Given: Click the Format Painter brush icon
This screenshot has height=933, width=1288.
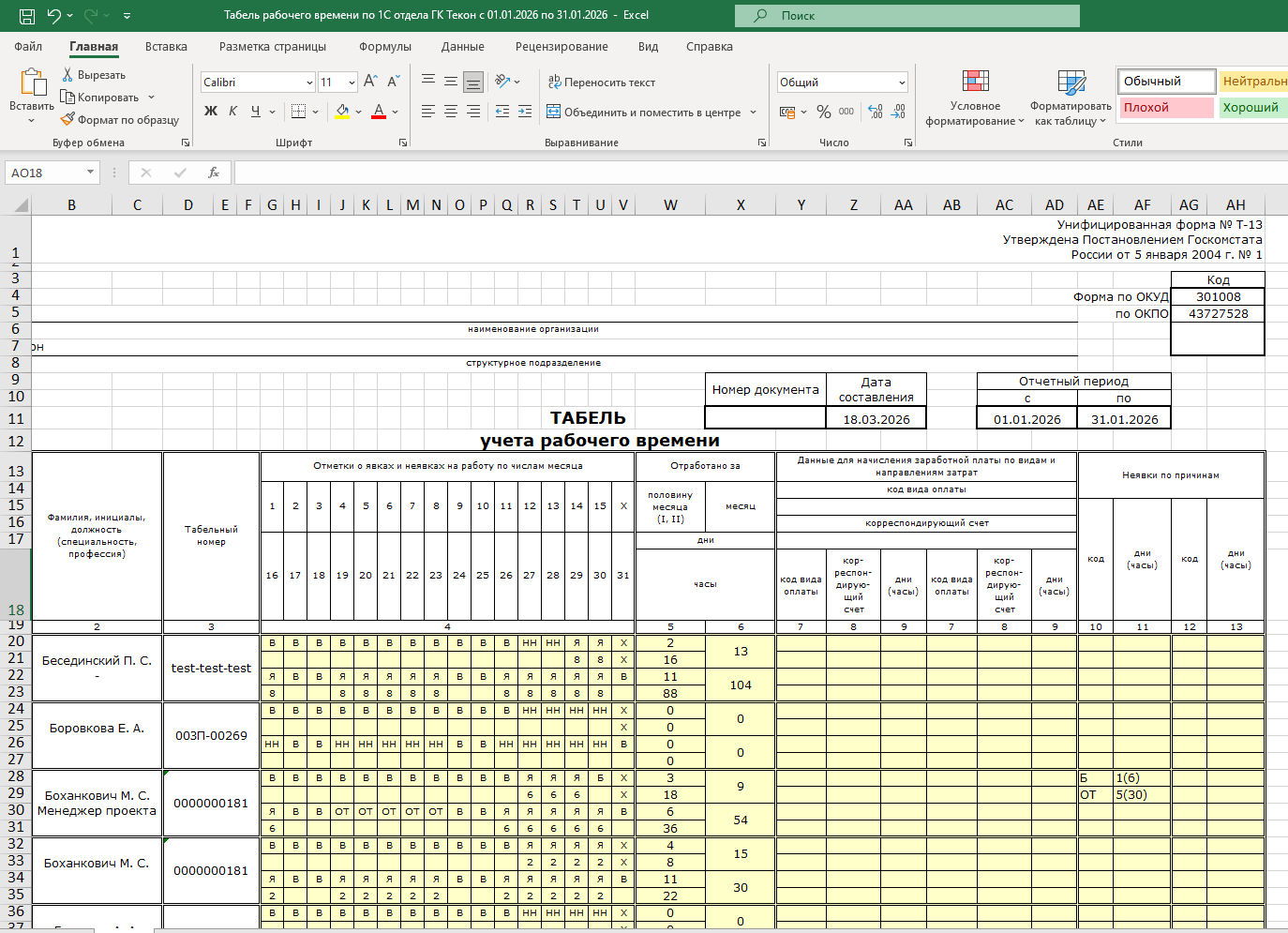Looking at the screenshot, I should click(x=67, y=120).
